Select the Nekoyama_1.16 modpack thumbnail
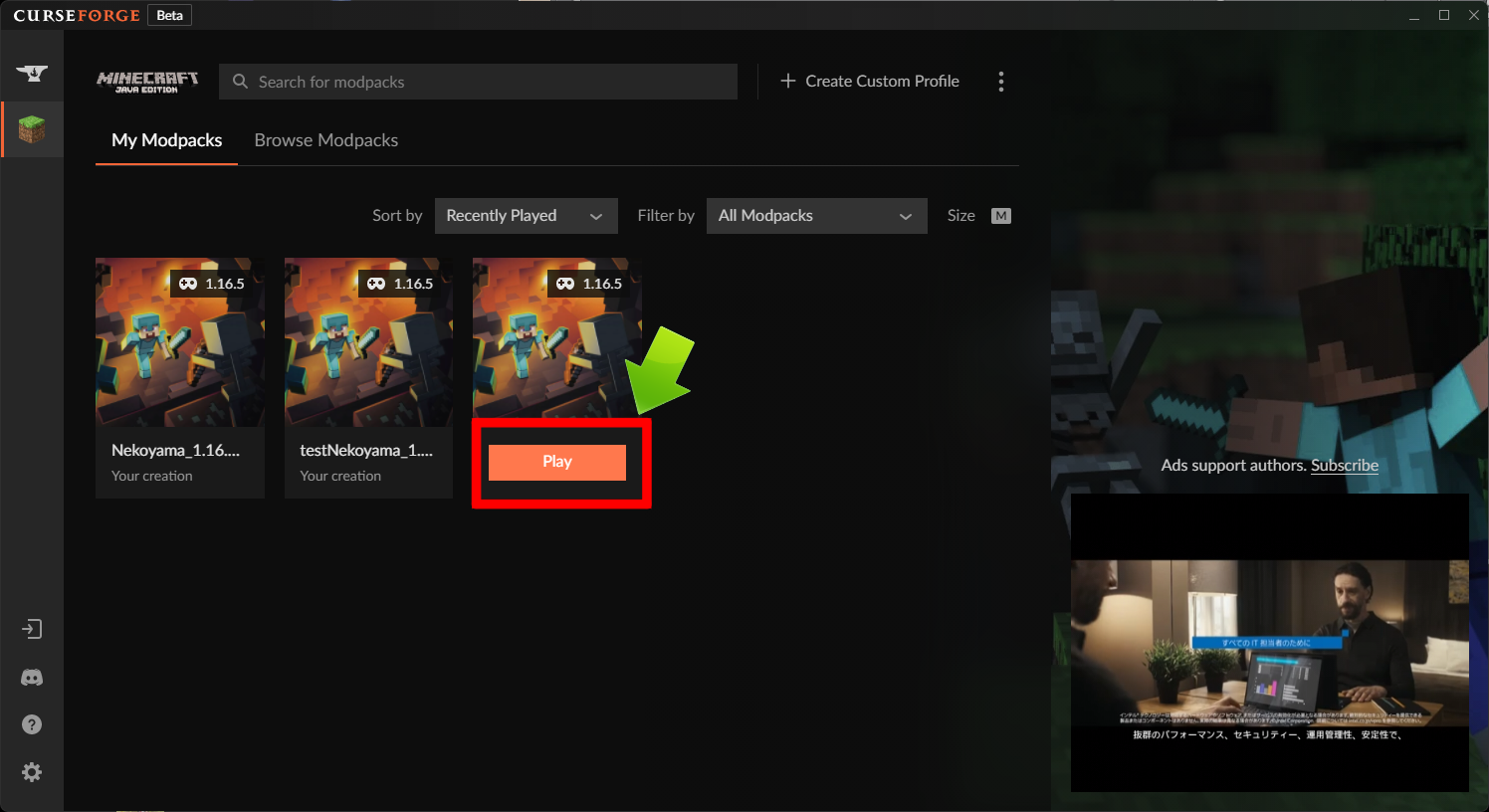This screenshot has width=1489, height=812. (x=180, y=342)
